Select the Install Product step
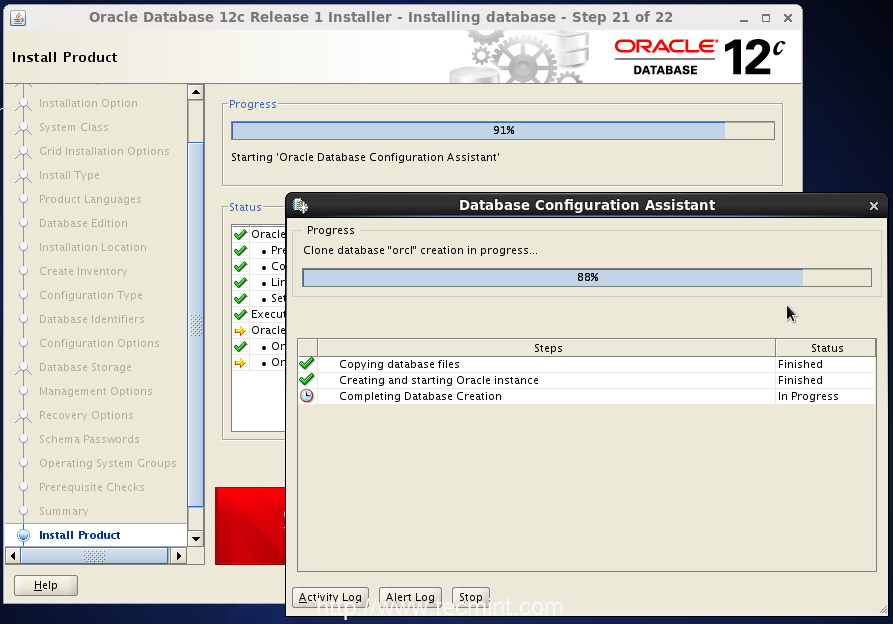This screenshot has width=893, height=624. click(79, 535)
